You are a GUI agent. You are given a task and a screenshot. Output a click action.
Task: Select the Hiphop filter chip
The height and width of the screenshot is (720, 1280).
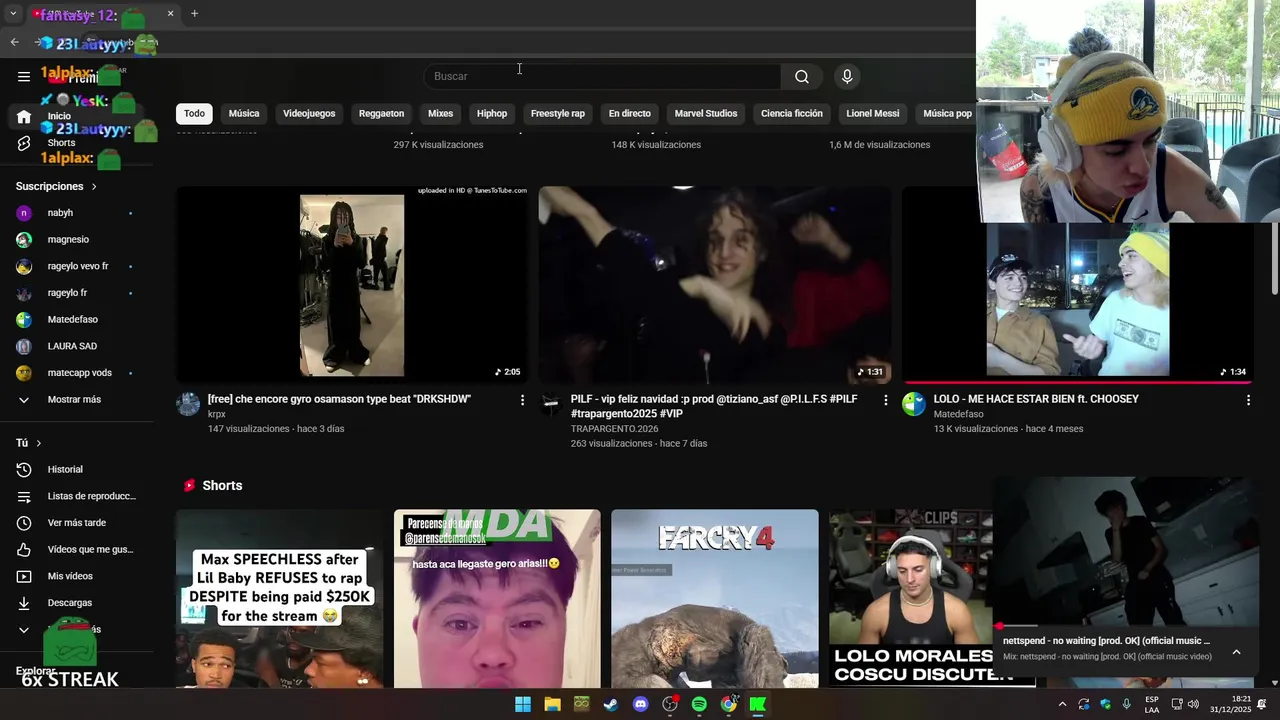(x=492, y=113)
